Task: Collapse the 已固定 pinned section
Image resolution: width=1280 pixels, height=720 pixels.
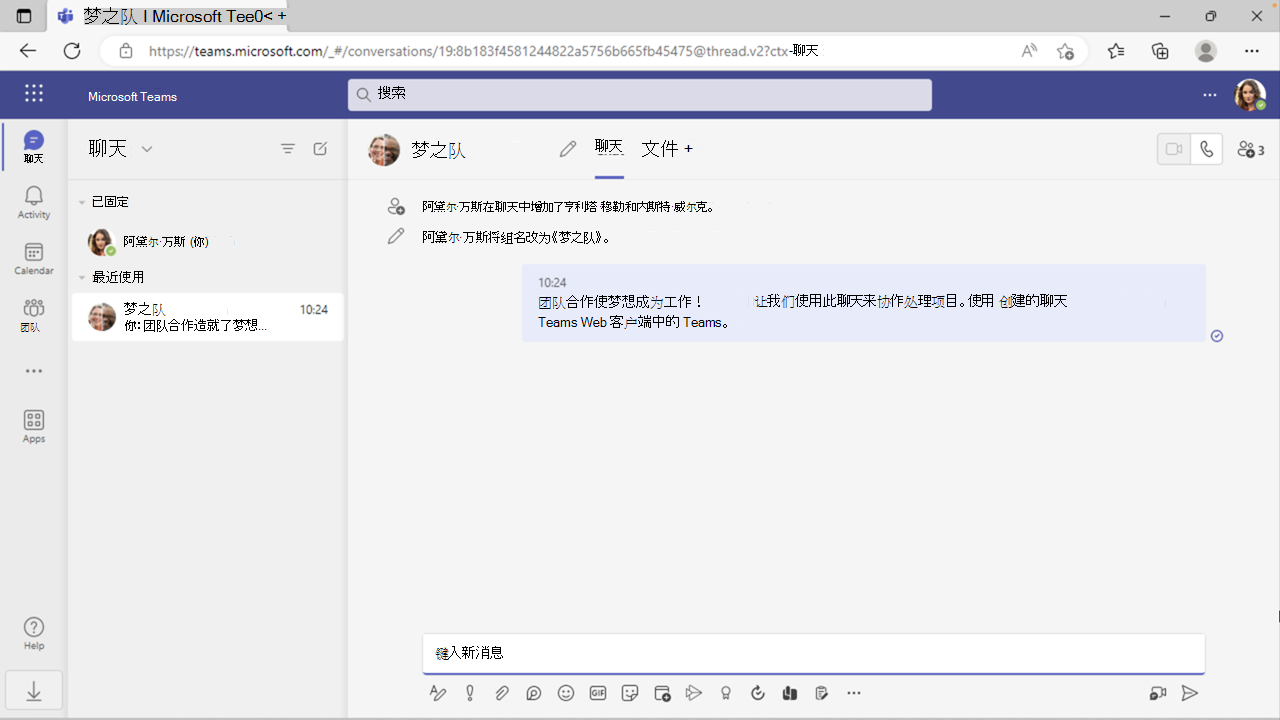Action: pyautogui.click(x=82, y=202)
